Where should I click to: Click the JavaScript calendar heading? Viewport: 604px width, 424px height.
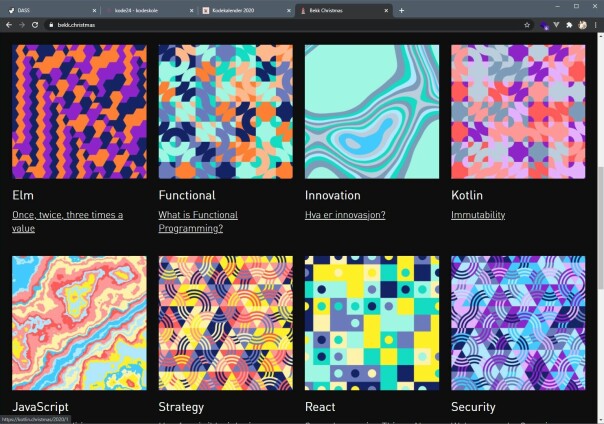click(40, 407)
